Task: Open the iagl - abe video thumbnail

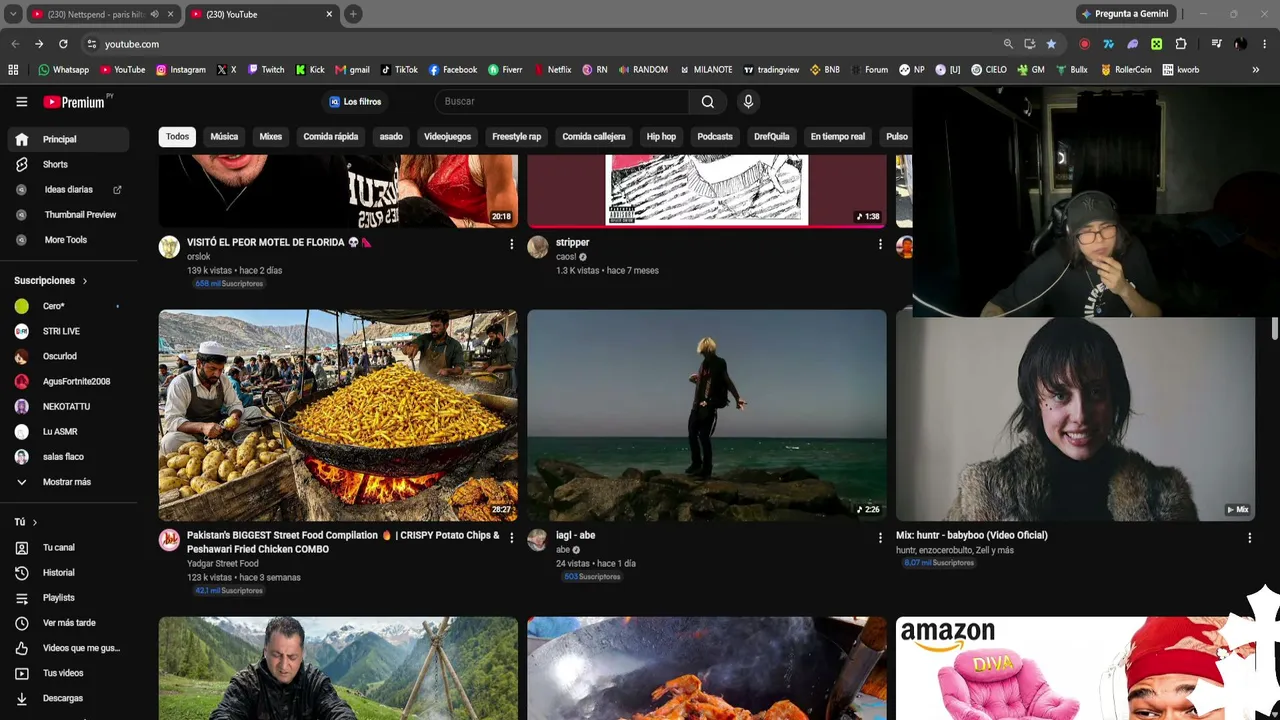Action: [x=707, y=415]
